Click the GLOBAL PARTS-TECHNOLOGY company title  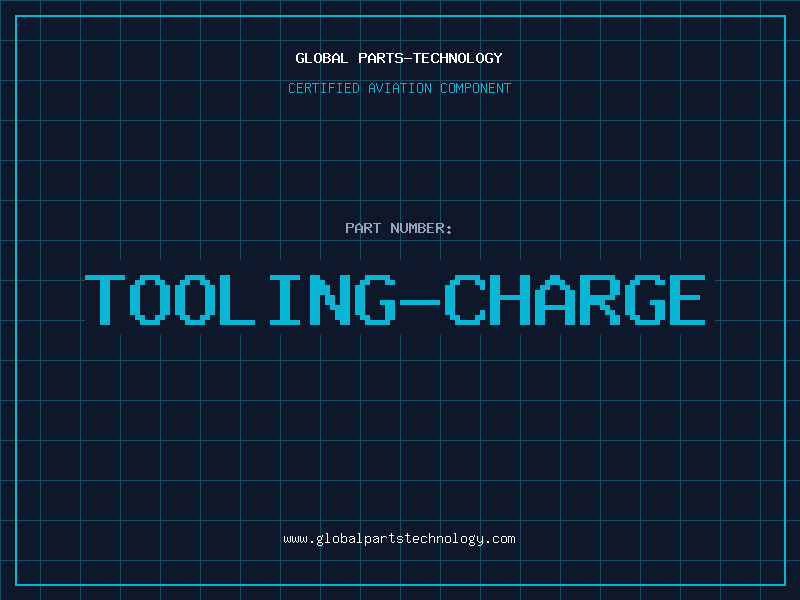point(399,58)
